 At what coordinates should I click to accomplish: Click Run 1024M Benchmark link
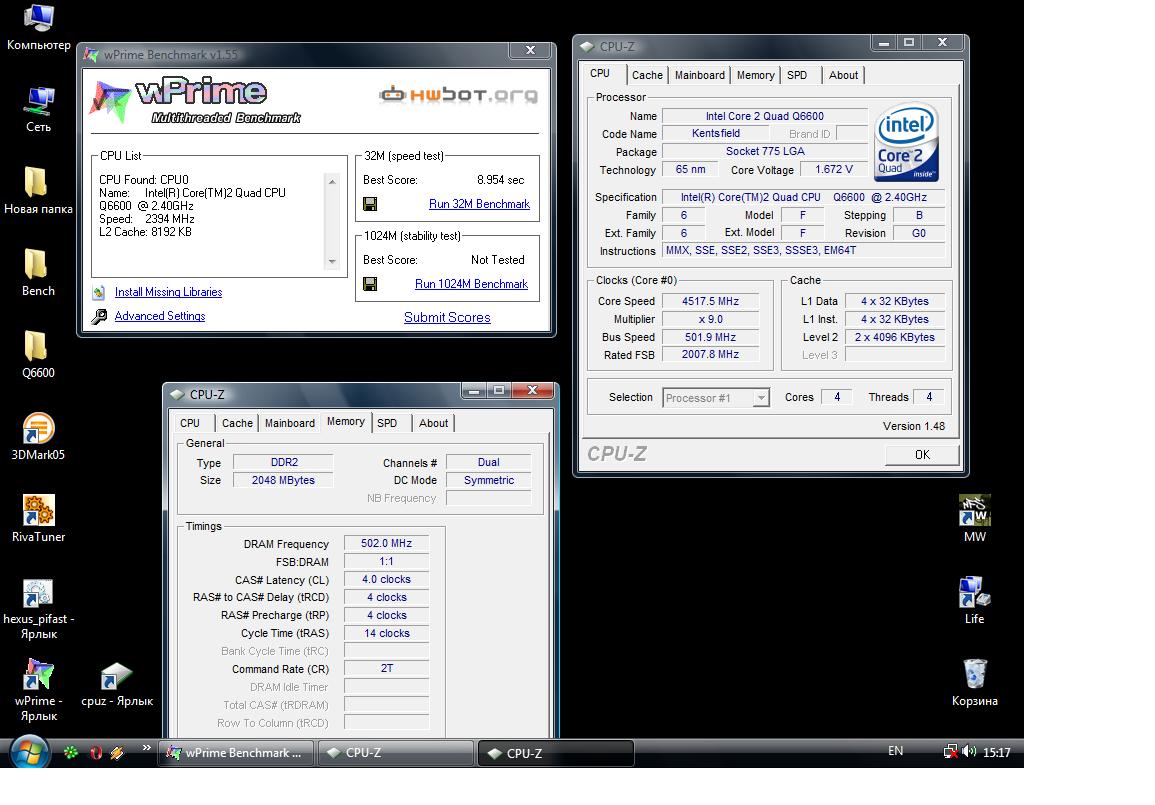(x=471, y=284)
